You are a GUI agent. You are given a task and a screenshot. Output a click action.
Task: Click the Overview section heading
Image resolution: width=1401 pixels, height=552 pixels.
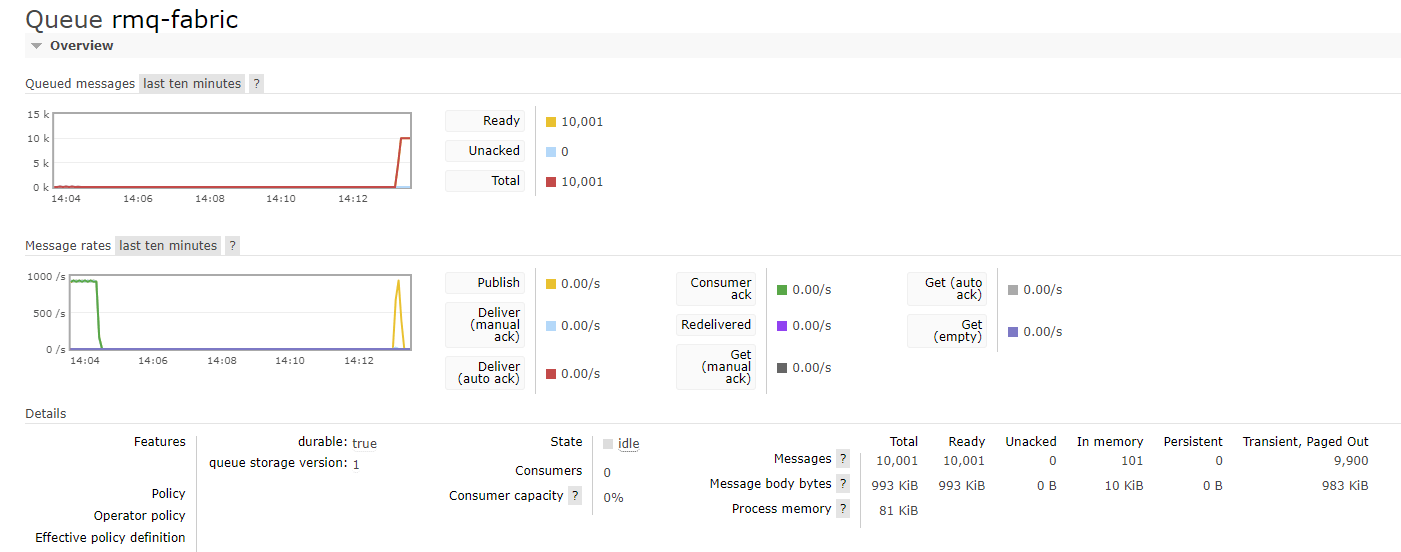[x=81, y=46]
